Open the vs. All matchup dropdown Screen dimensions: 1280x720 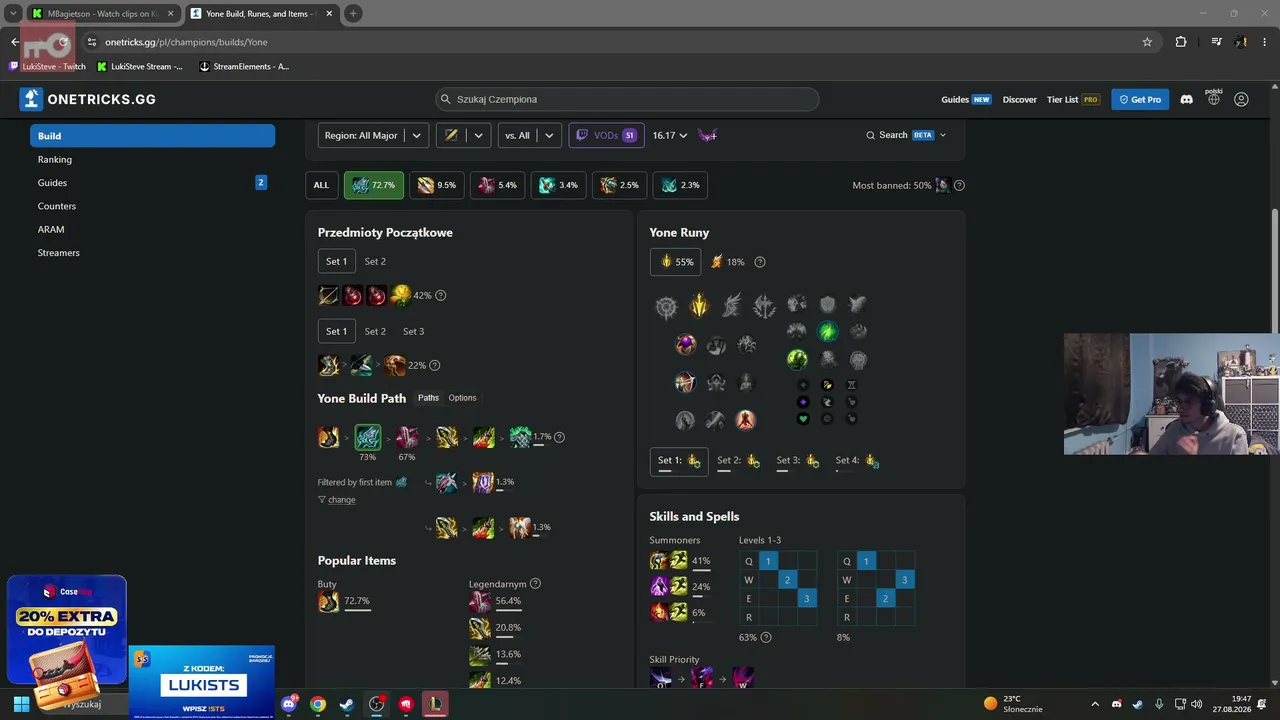click(530, 135)
